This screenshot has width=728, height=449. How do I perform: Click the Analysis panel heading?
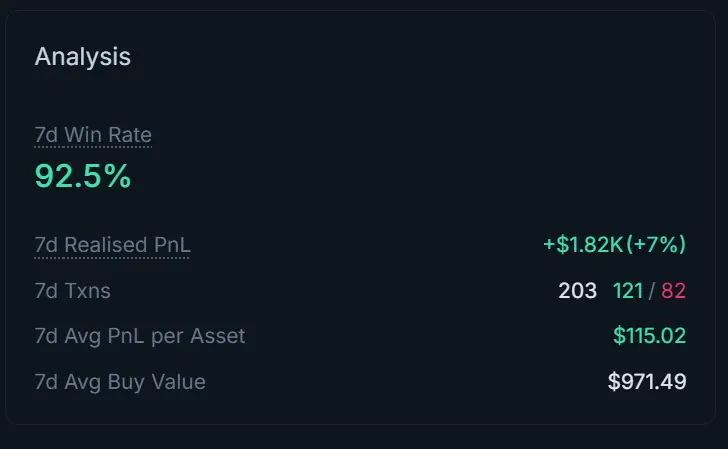pos(82,57)
